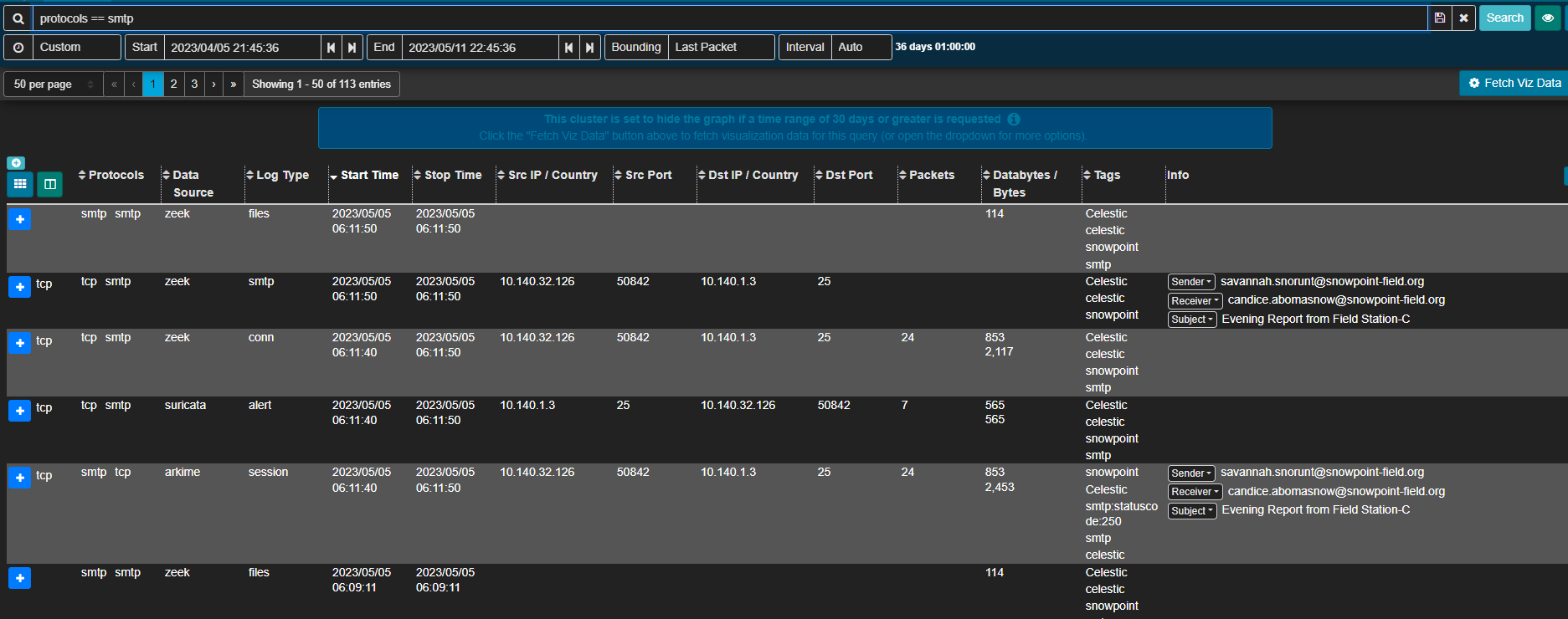Open the Custom time range dropdown

click(x=76, y=48)
